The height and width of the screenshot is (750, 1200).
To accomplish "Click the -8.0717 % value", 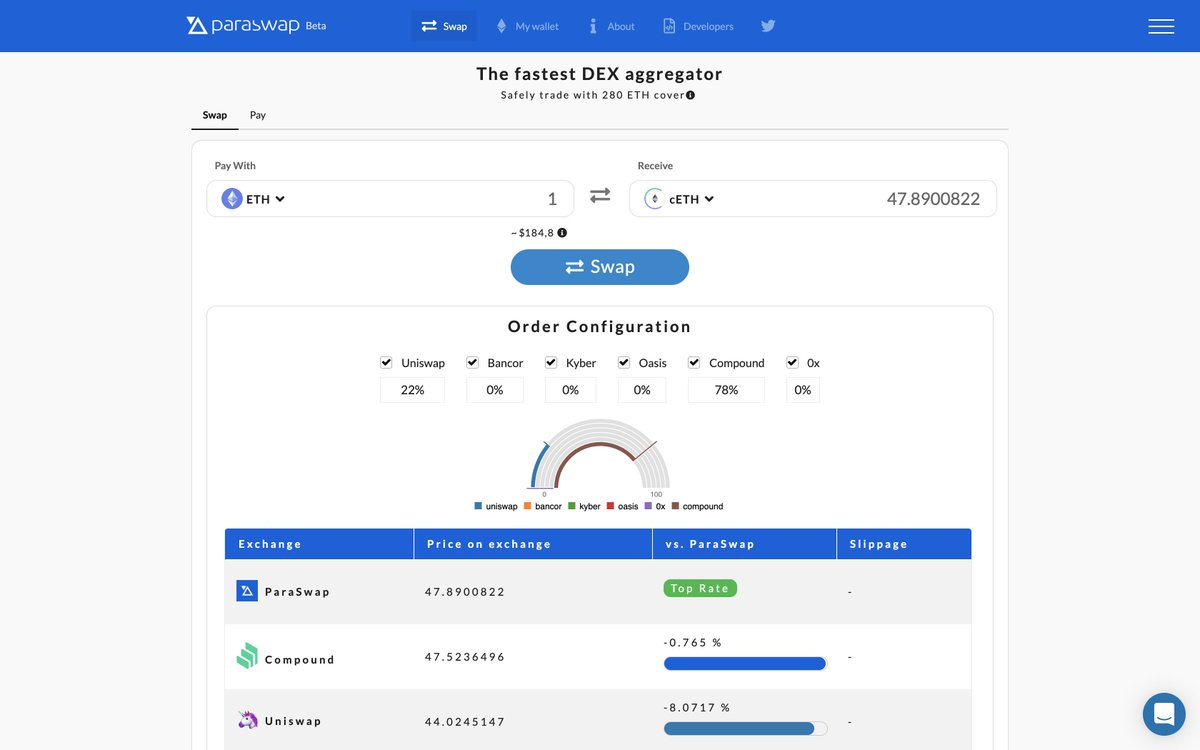I will (x=697, y=707).
